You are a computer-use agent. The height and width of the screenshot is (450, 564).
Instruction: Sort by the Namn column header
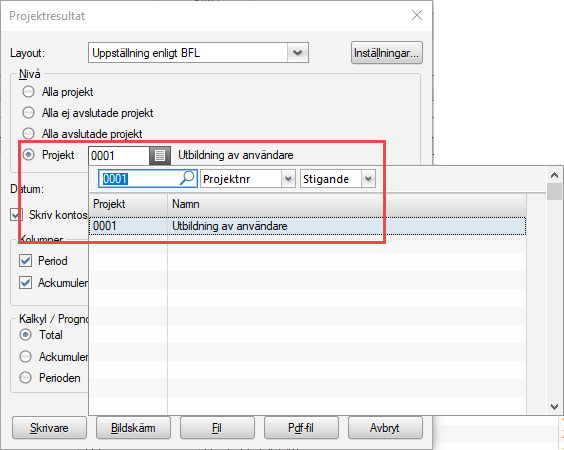(x=347, y=204)
